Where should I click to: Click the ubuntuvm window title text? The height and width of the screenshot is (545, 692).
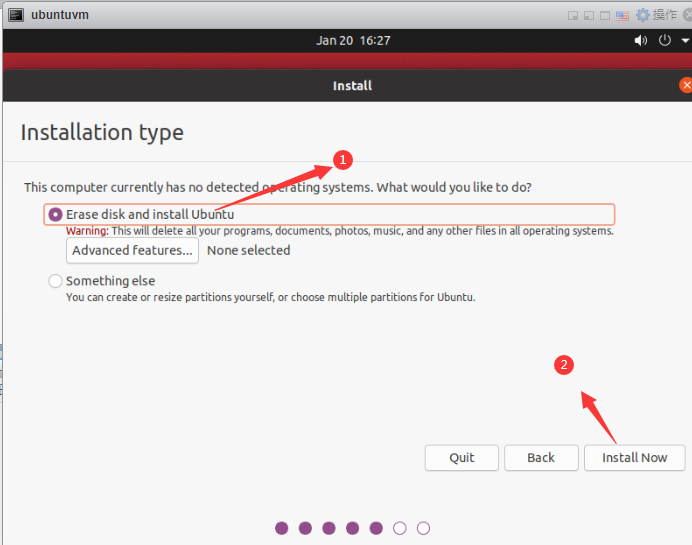click(x=60, y=15)
